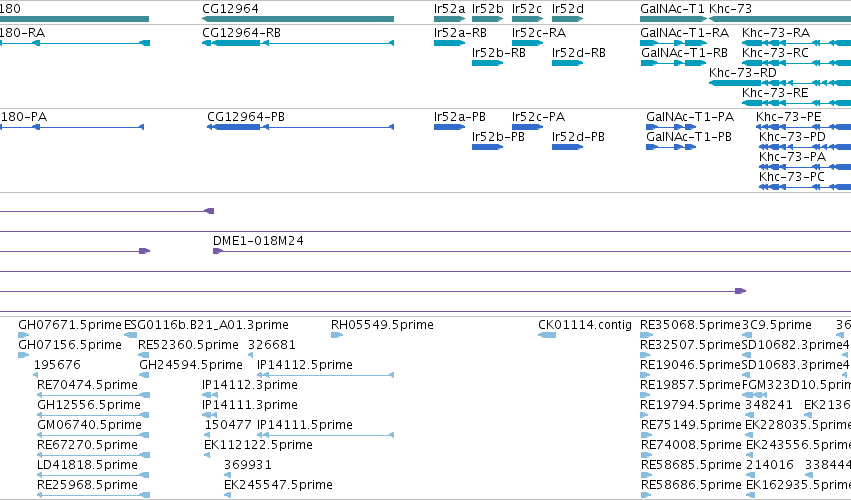Select the RE70474.5prime EST line
Viewport: 851px width, 500px height.
tap(93, 395)
